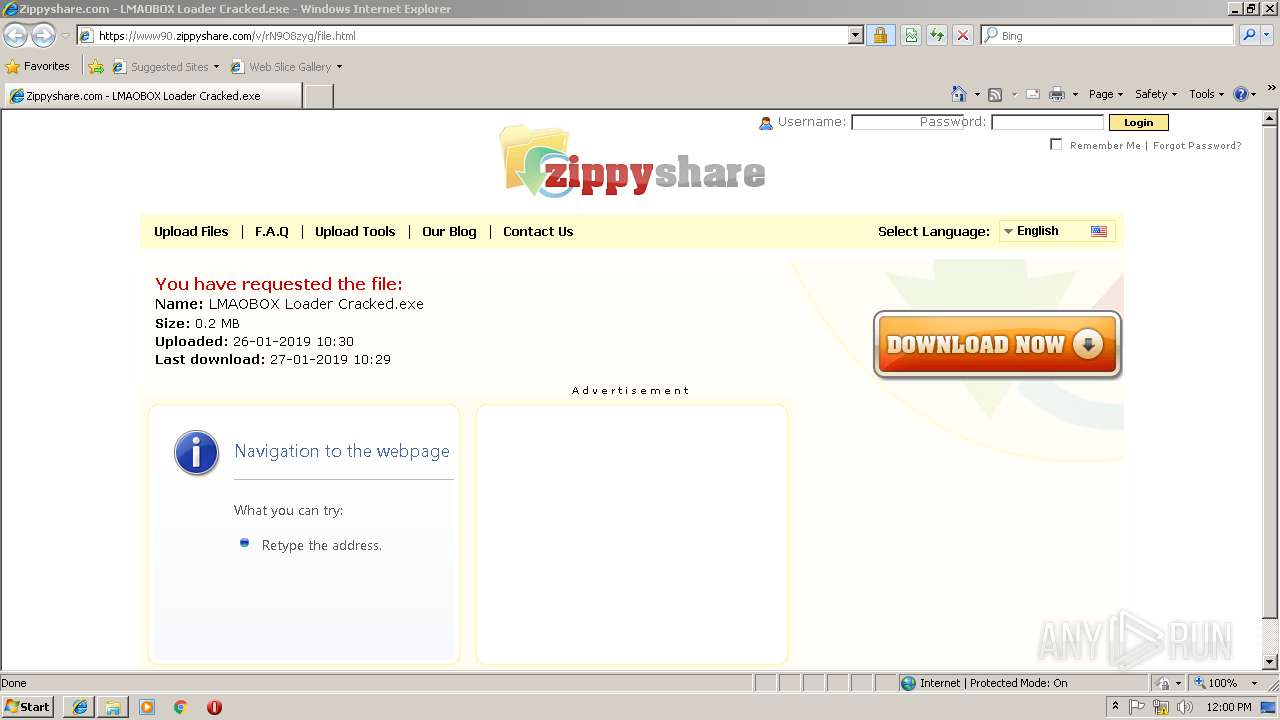
Task: Click the search magnifier button
Action: click(1249, 35)
